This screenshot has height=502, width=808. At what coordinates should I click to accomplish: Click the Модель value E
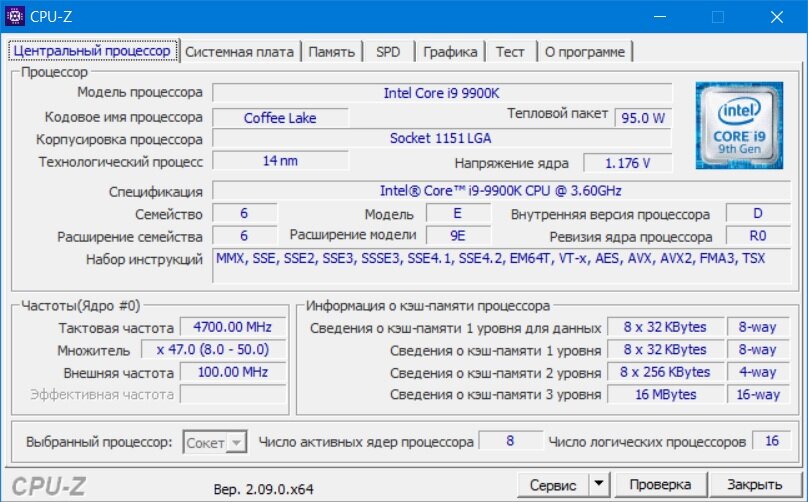(458, 213)
